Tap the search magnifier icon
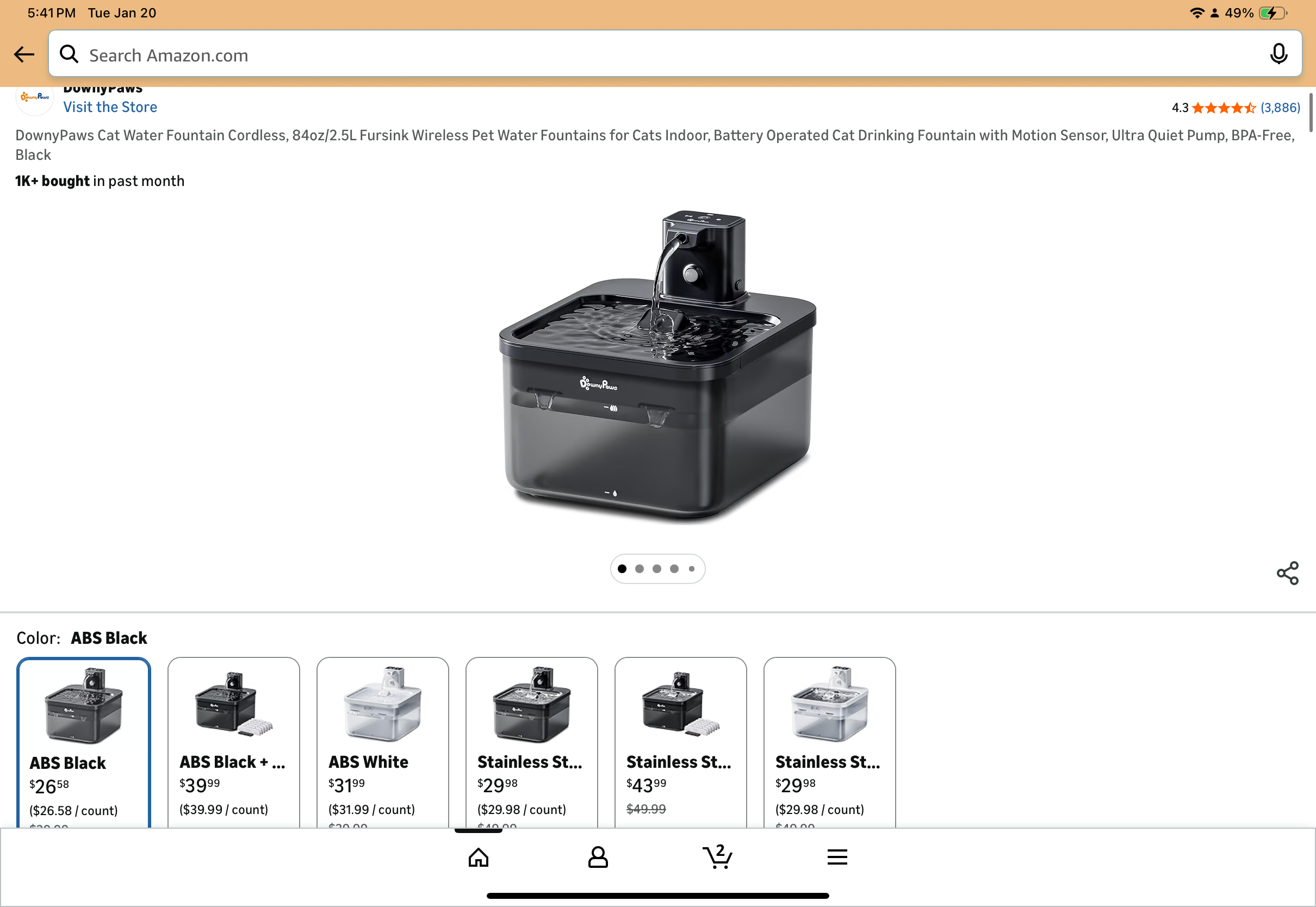This screenshot has height=907, width=1316. (x=69, y=54)
